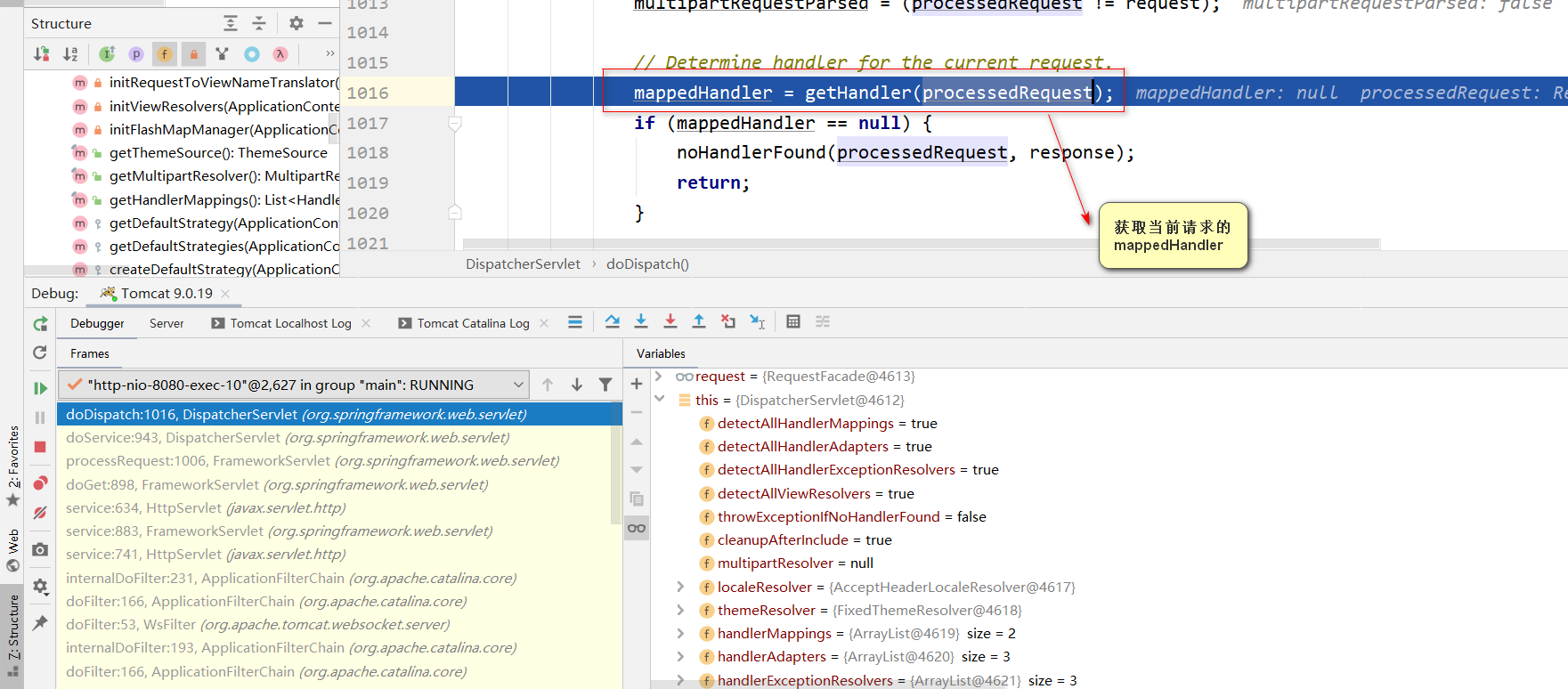This screenshot has height=689, width=1568.
Task: Fold code block at line 1017
Action: [x=455, y=124]
